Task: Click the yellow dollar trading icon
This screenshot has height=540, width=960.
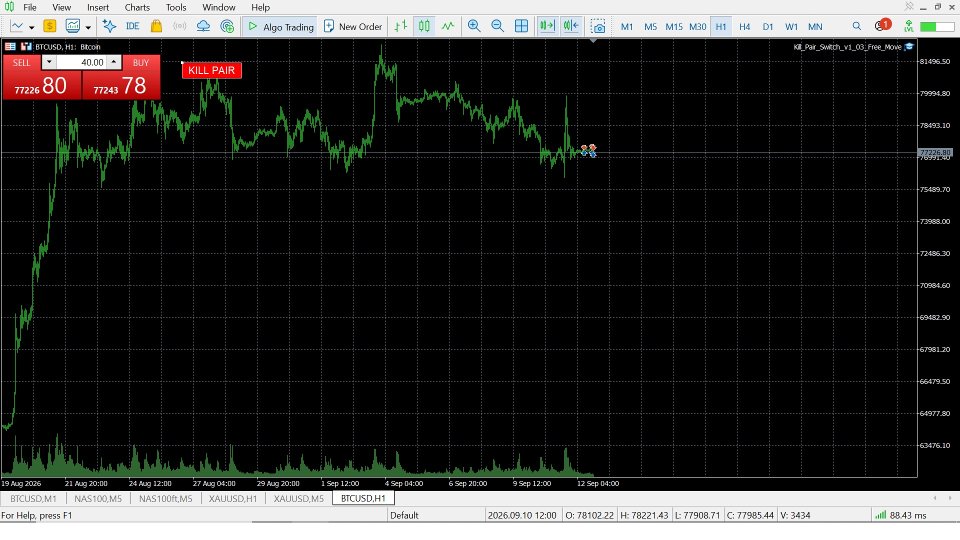Action: click(50, 26)
